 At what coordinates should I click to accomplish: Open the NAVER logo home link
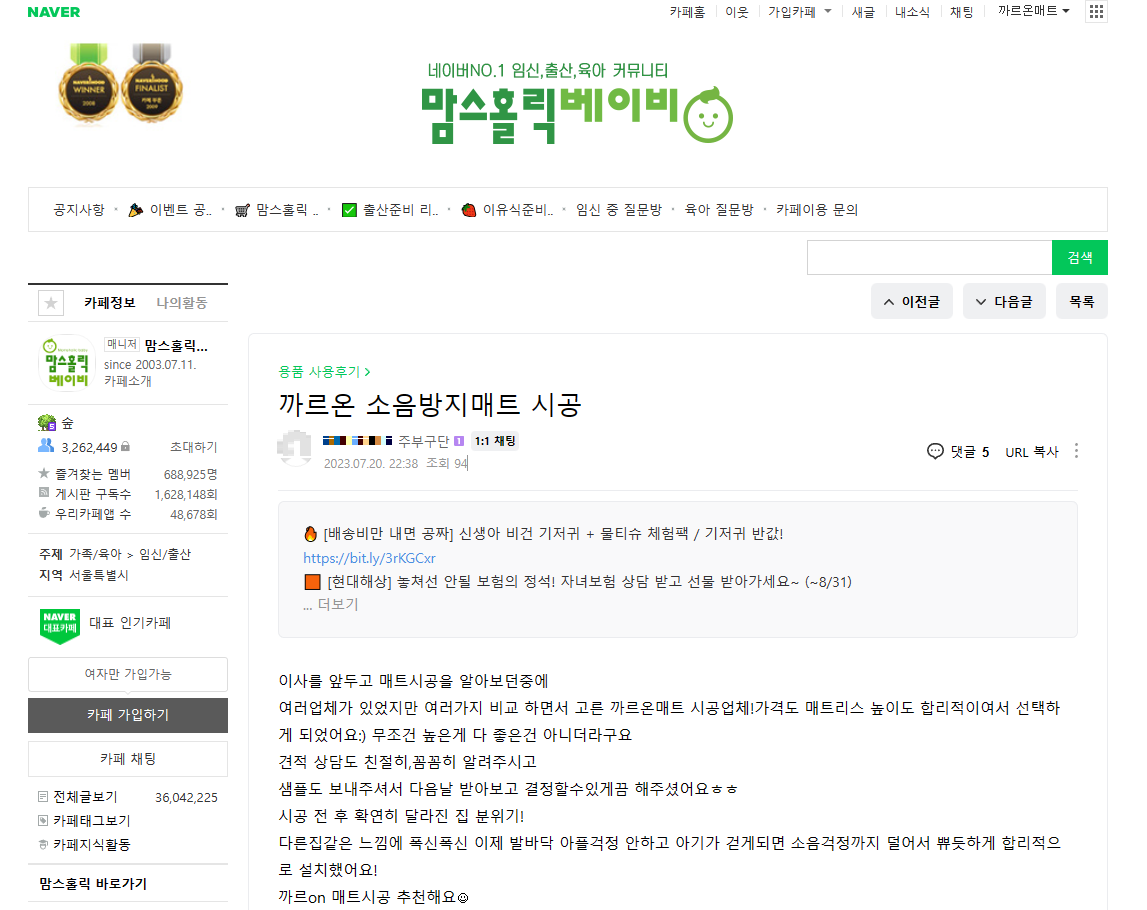[x=53, y=12]
